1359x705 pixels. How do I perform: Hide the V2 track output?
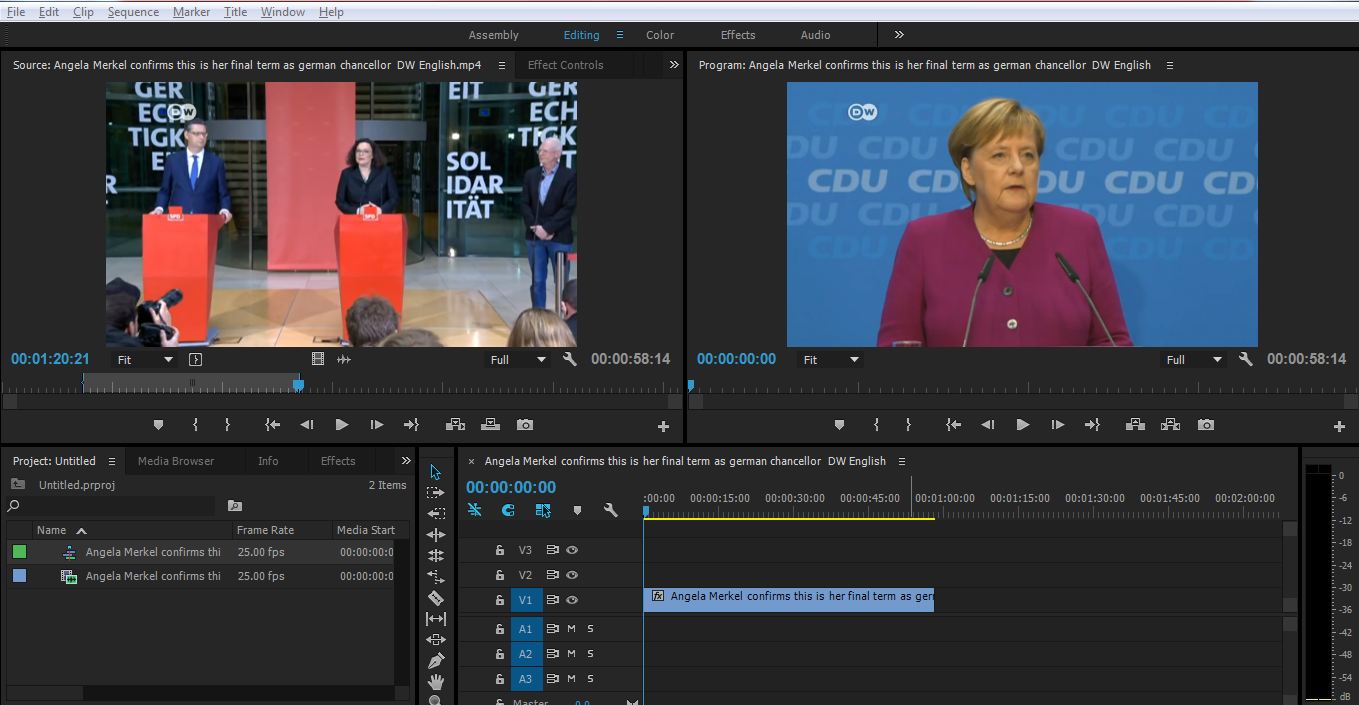pos(572,575)
